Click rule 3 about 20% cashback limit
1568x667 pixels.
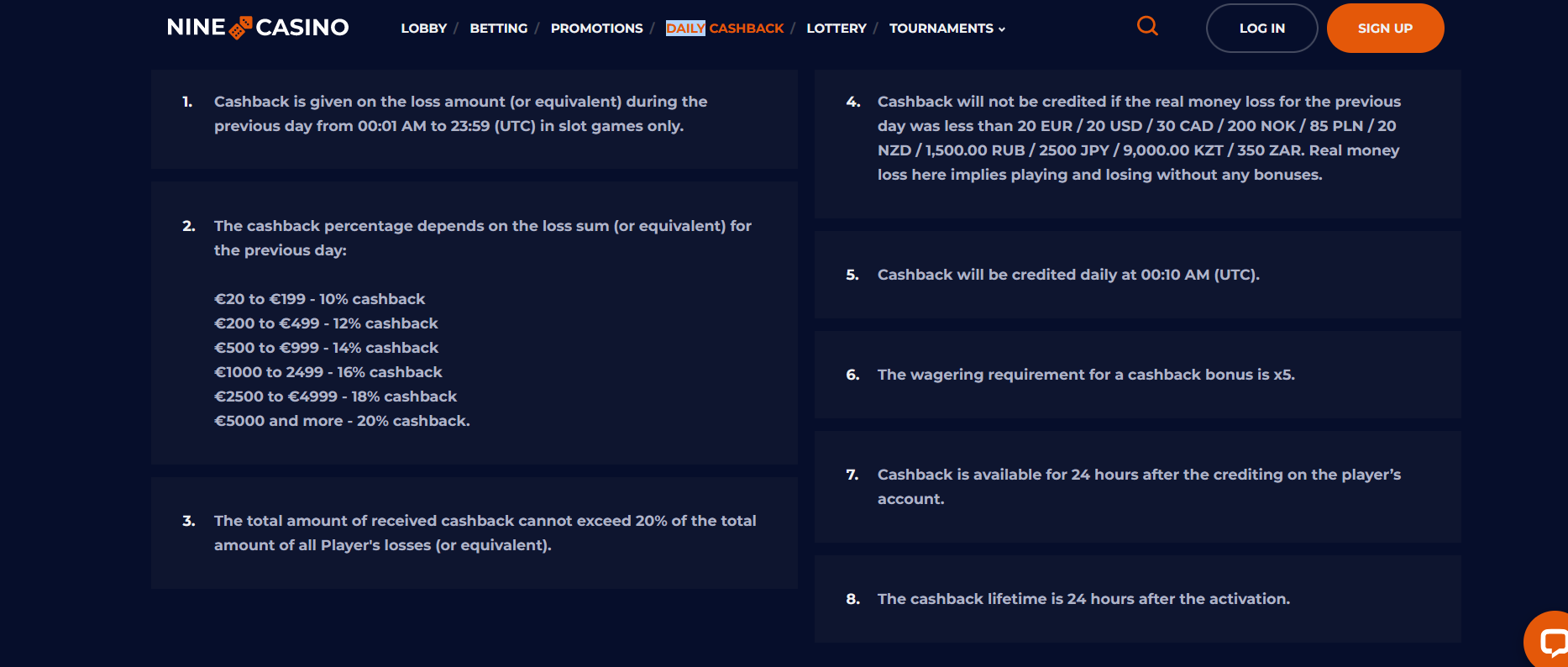point(475,533)
